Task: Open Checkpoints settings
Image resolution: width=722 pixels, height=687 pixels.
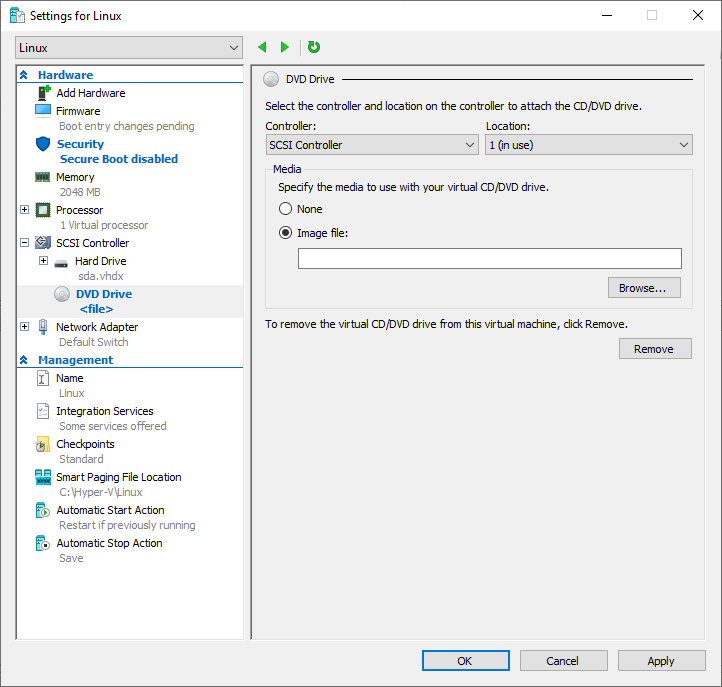Action: pyautogui.click(x=85, y=444)
